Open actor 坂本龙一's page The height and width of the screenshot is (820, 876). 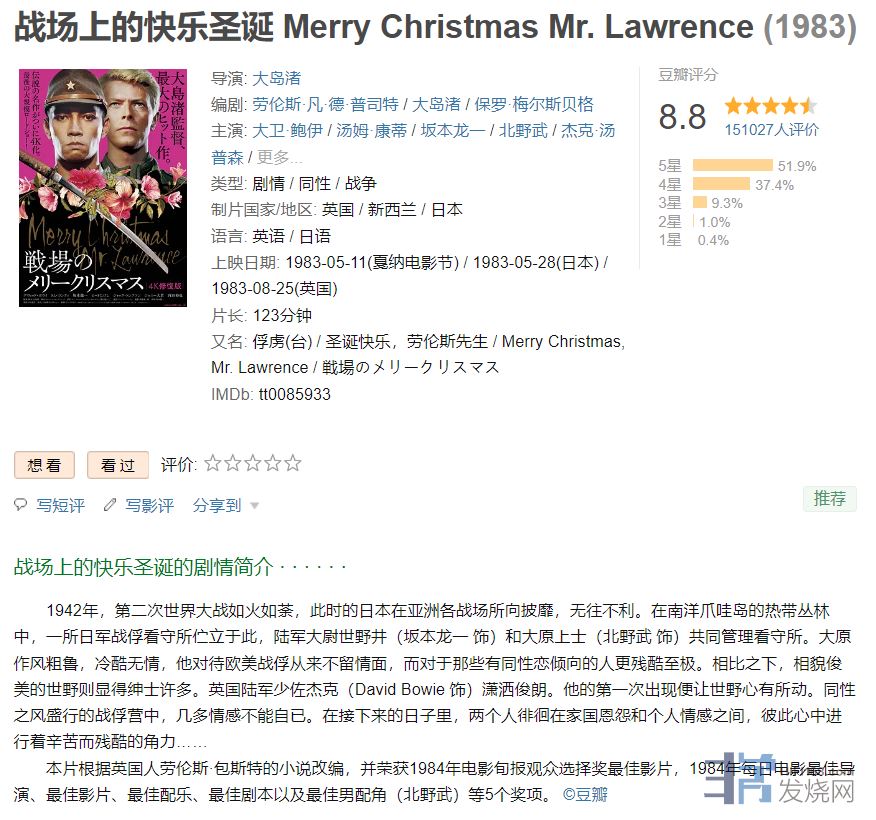coord(453,131)
